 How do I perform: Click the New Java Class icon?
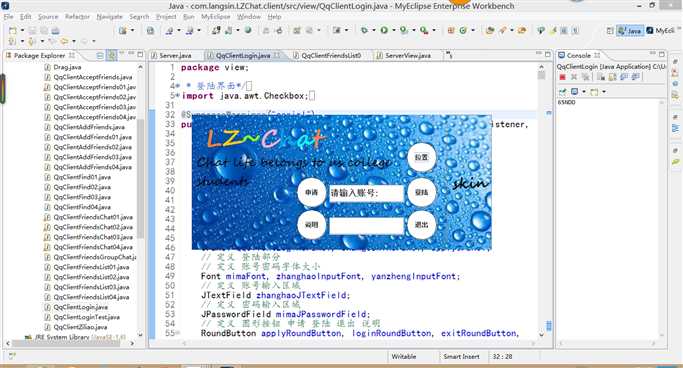463,30
